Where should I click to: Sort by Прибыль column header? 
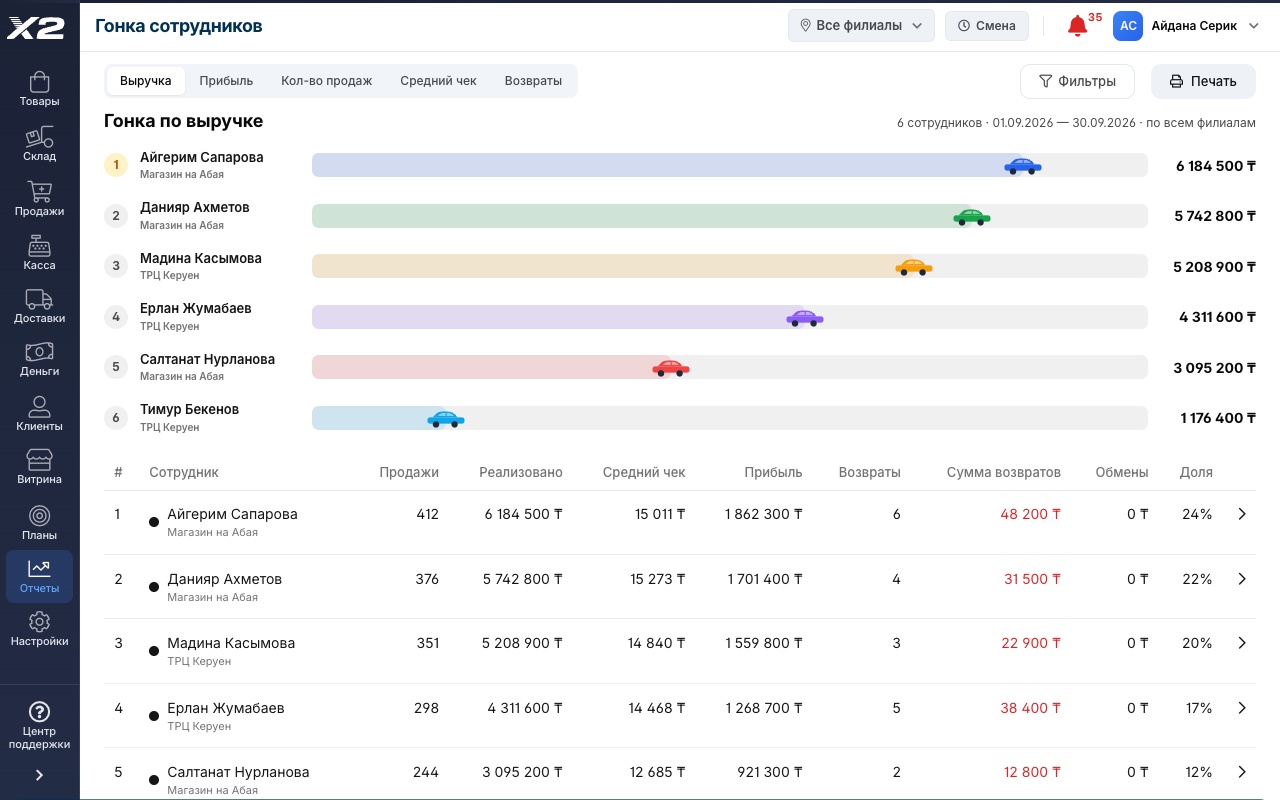pos(773,472)
